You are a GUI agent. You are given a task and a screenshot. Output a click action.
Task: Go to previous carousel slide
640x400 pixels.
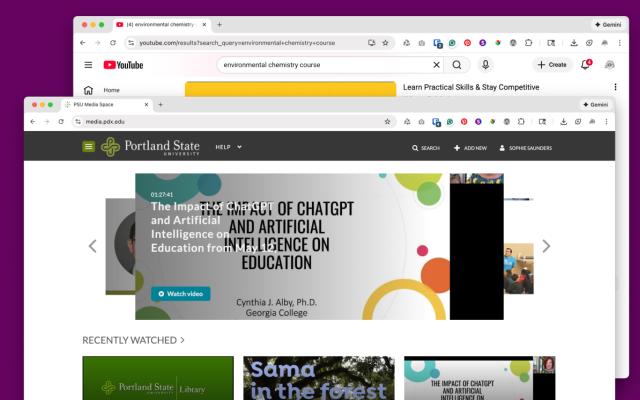click(93, 246)
